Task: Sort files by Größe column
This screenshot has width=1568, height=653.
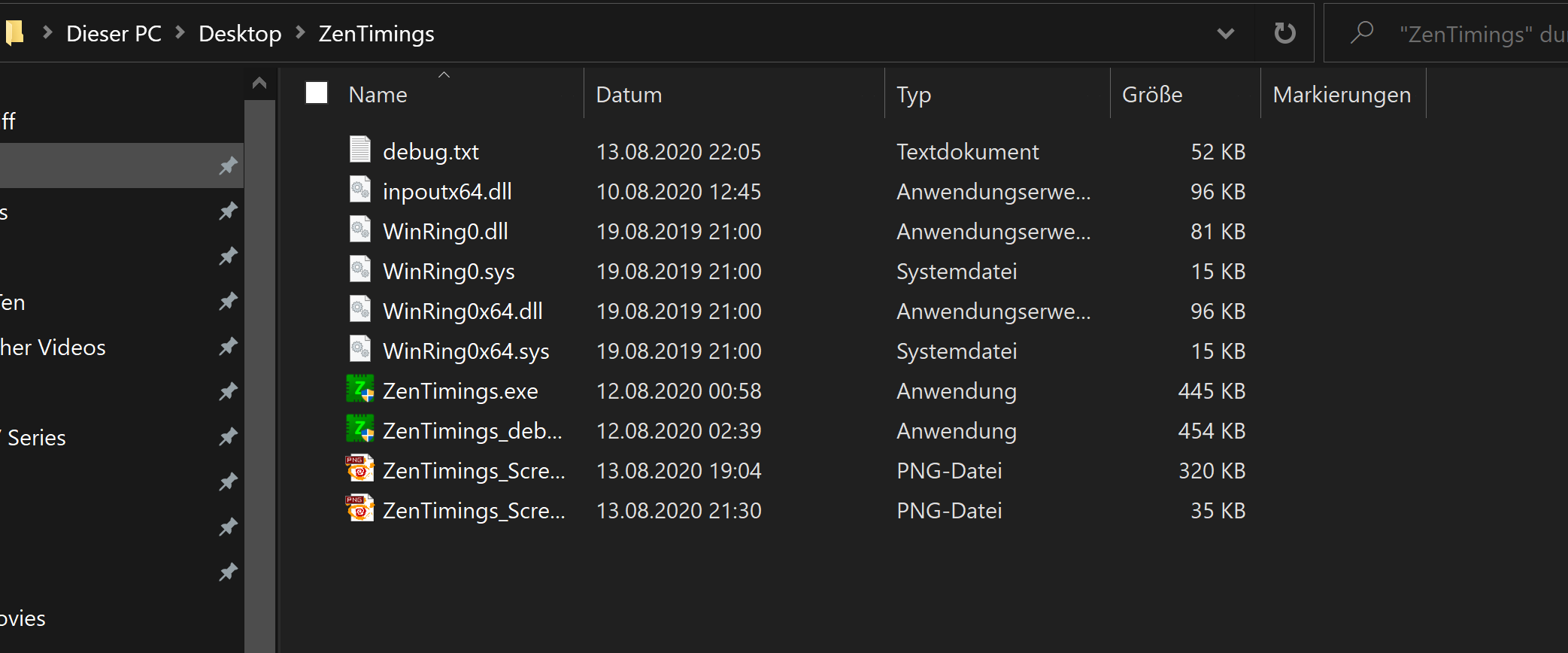Action: (1152, 95)
